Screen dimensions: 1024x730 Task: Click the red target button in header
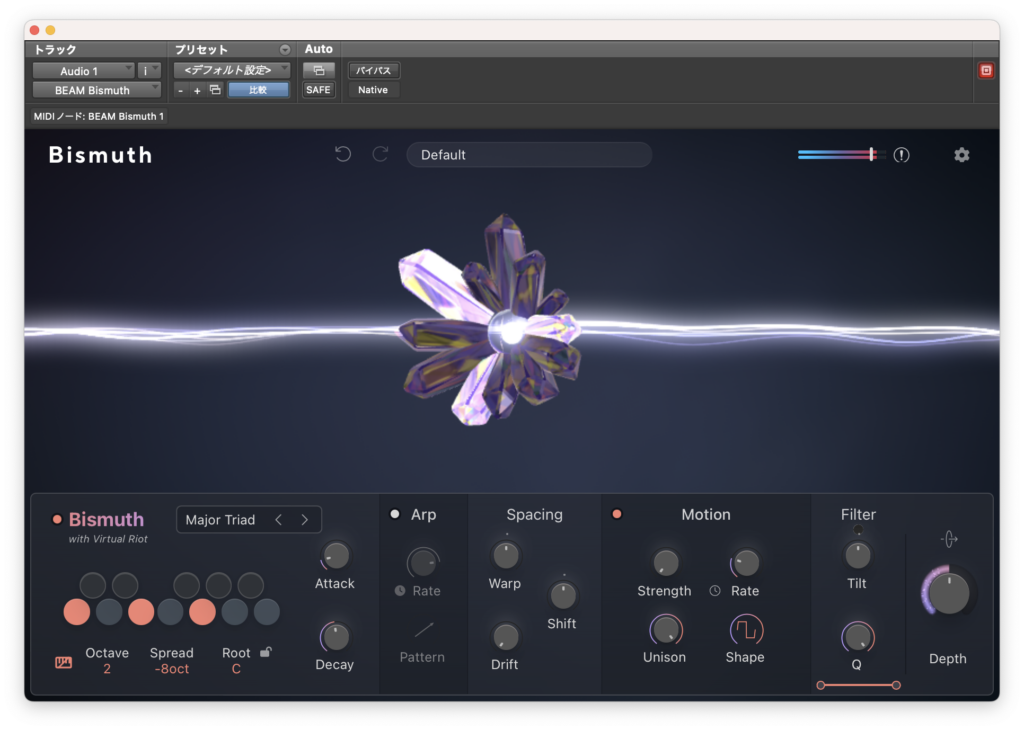pos(986,71)
